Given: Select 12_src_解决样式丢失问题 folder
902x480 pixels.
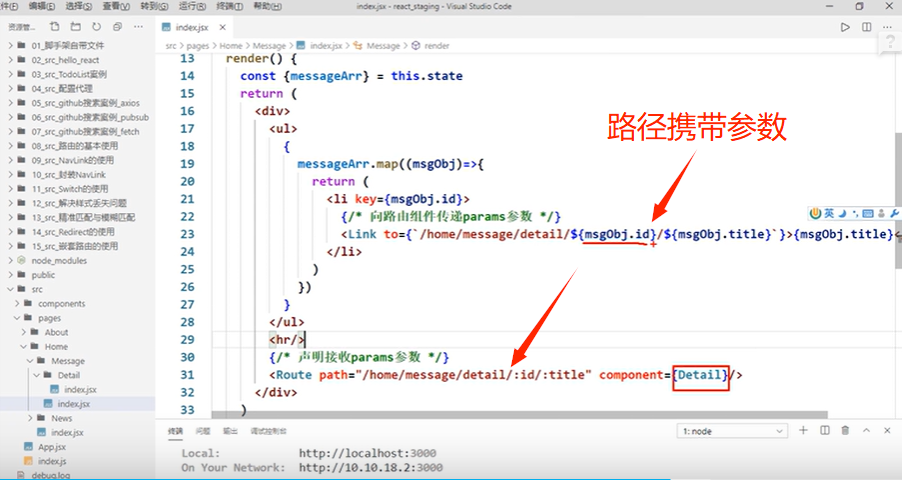Looking at the screenshot, I should (78, 203).
